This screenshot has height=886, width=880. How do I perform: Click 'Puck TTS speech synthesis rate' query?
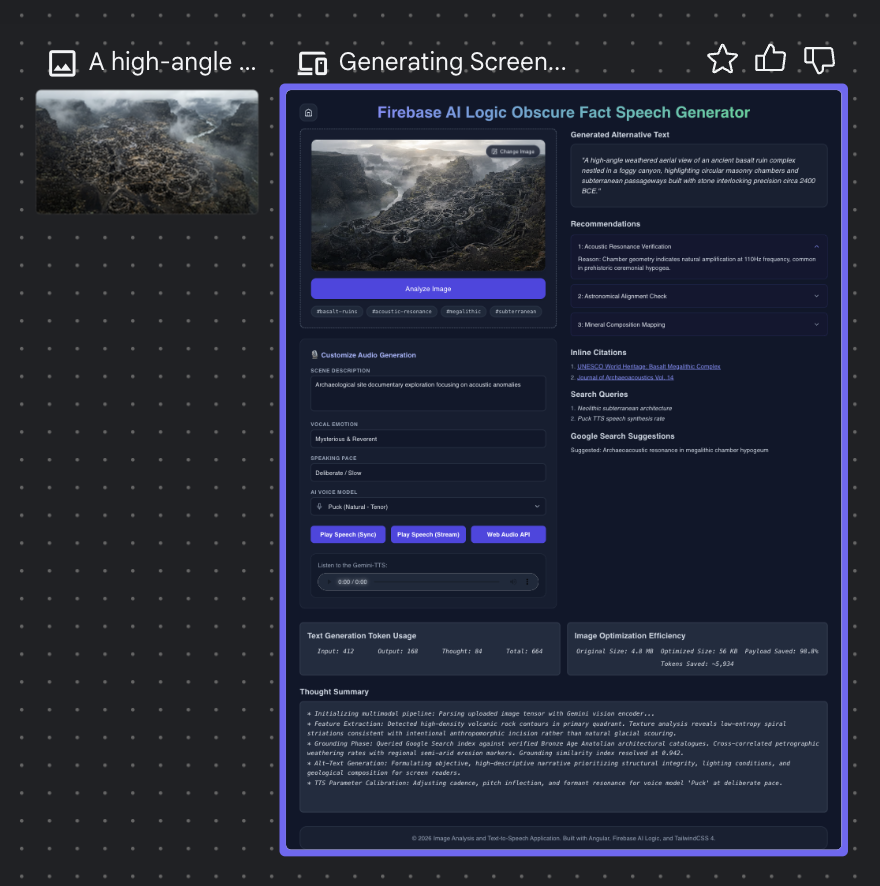point(621,419)
